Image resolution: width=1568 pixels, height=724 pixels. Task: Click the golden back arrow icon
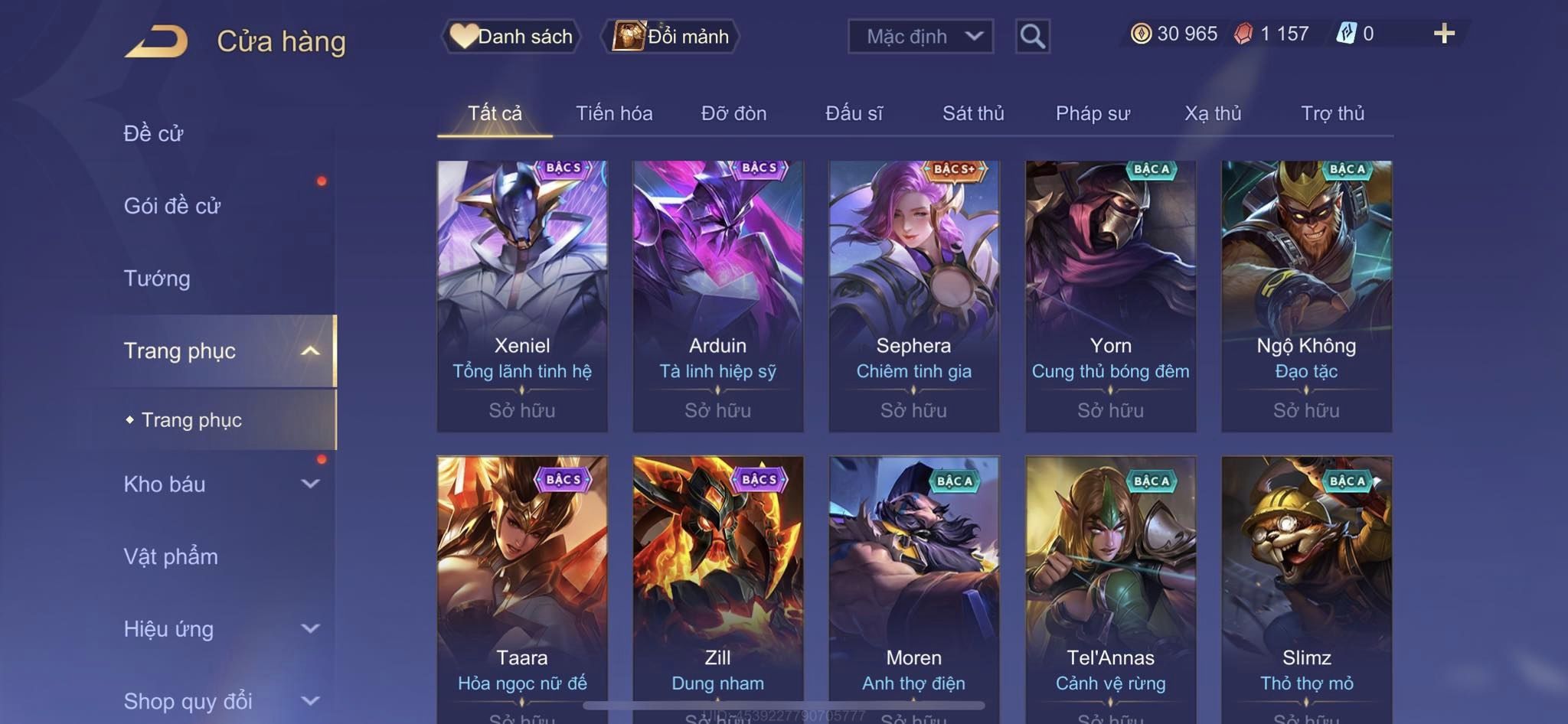[x=157, y=41]
